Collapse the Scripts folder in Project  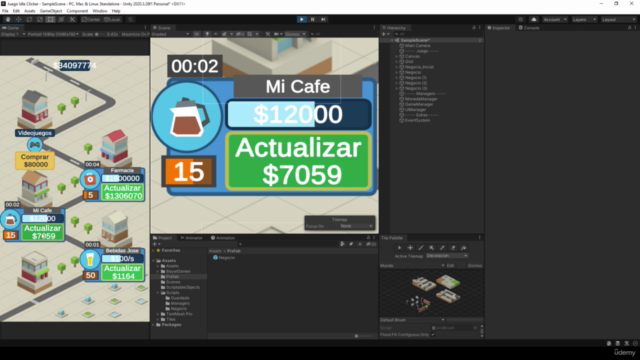(x=158, y=293)
